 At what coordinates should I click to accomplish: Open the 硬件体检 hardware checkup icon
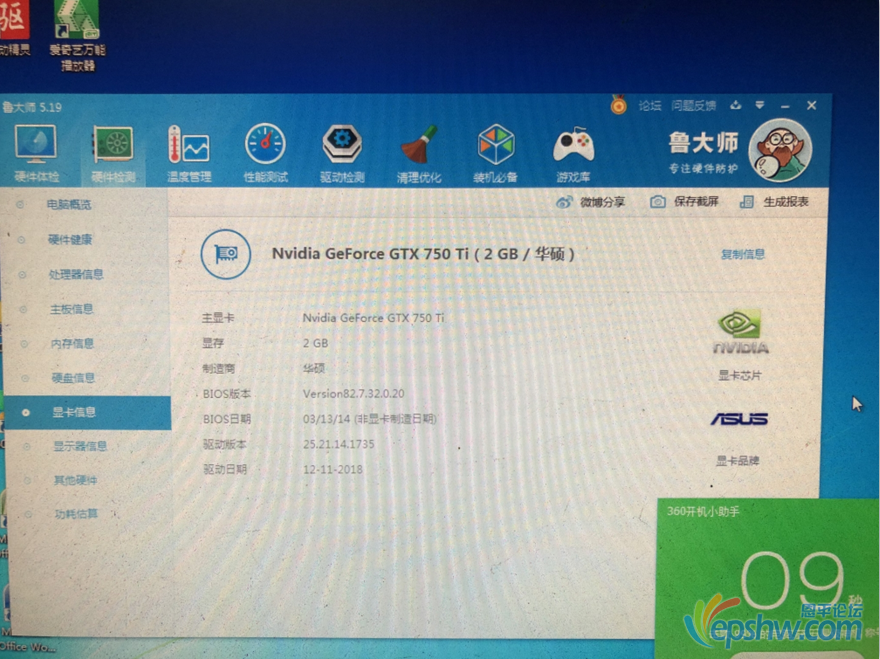(36, 153)
